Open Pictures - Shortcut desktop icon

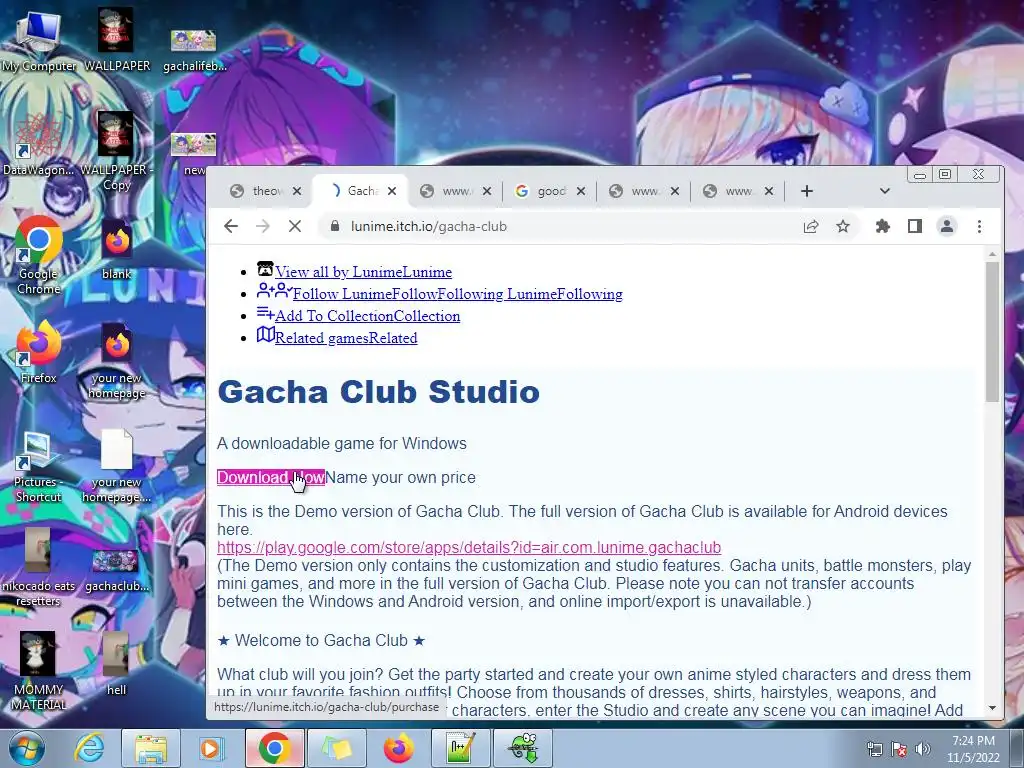pos(38,467)
